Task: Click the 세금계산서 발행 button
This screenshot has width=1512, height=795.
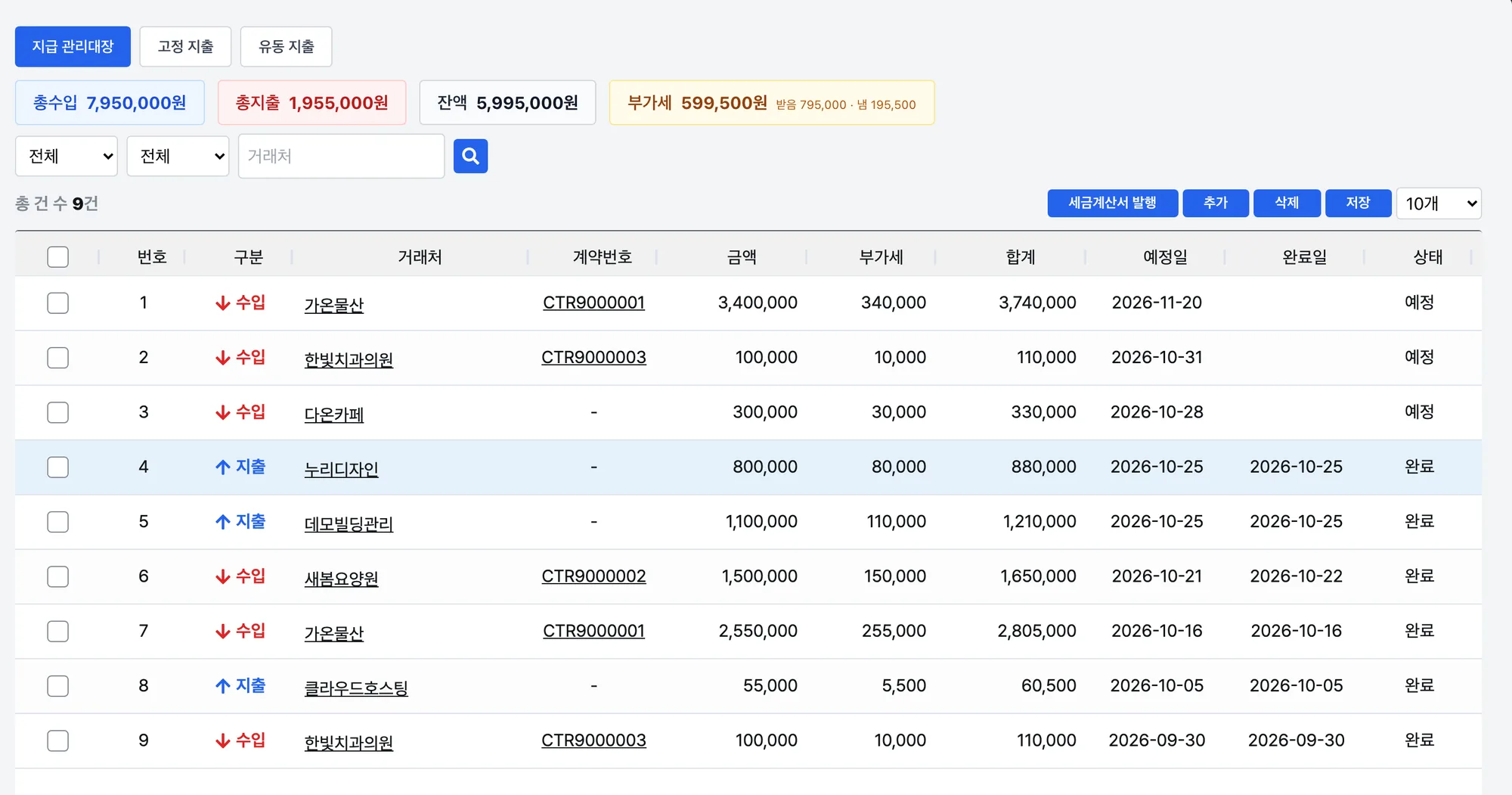Action: 1112,203
